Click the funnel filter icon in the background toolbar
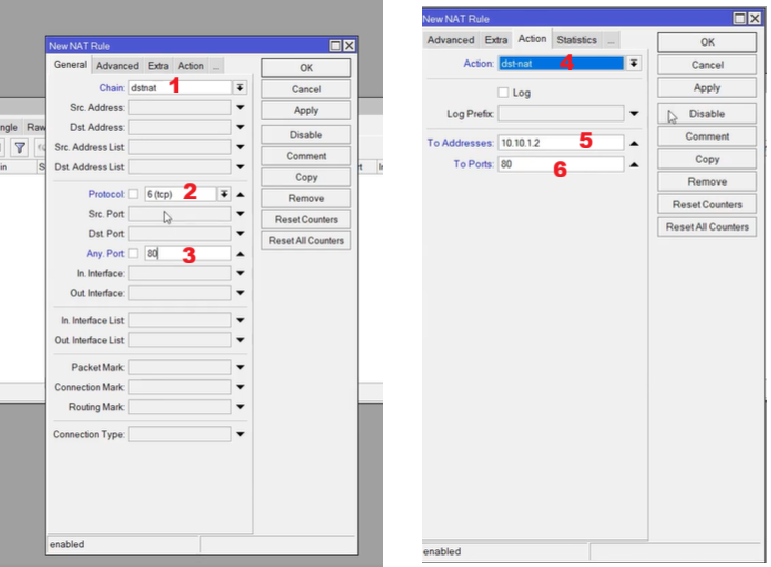Viewport: 771px width, 567px height. (x=19, y=148)
